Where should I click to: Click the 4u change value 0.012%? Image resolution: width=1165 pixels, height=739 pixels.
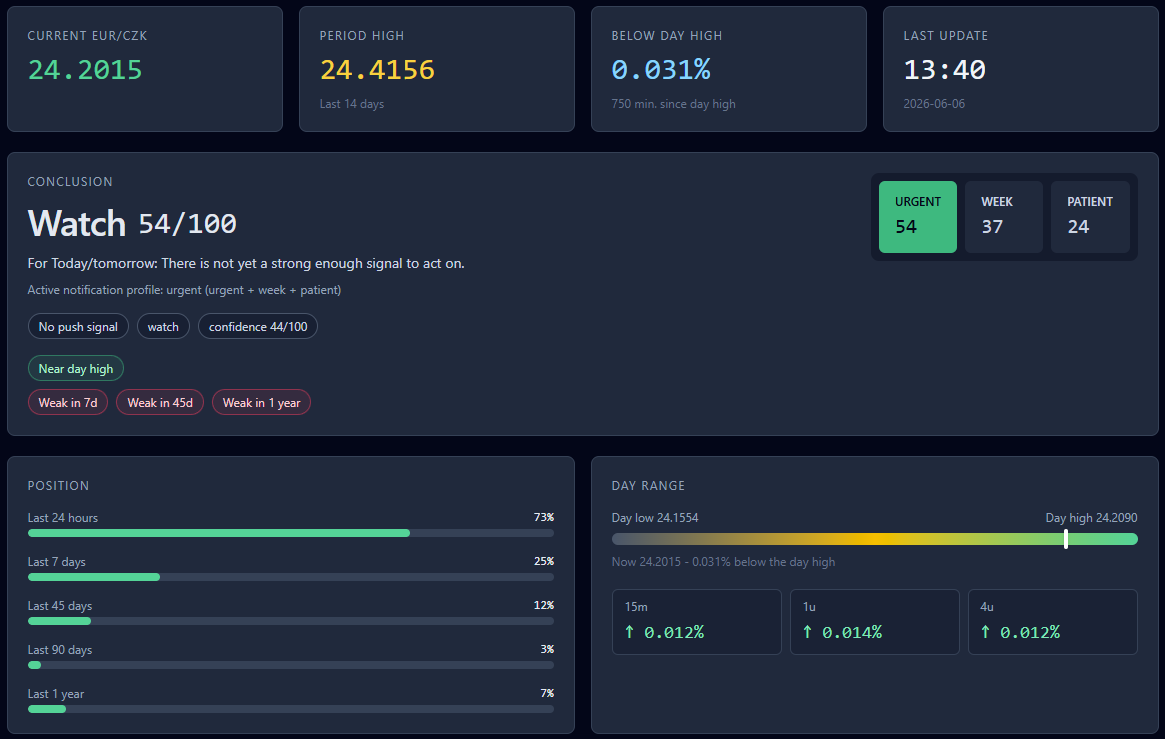click(1030, 632)
